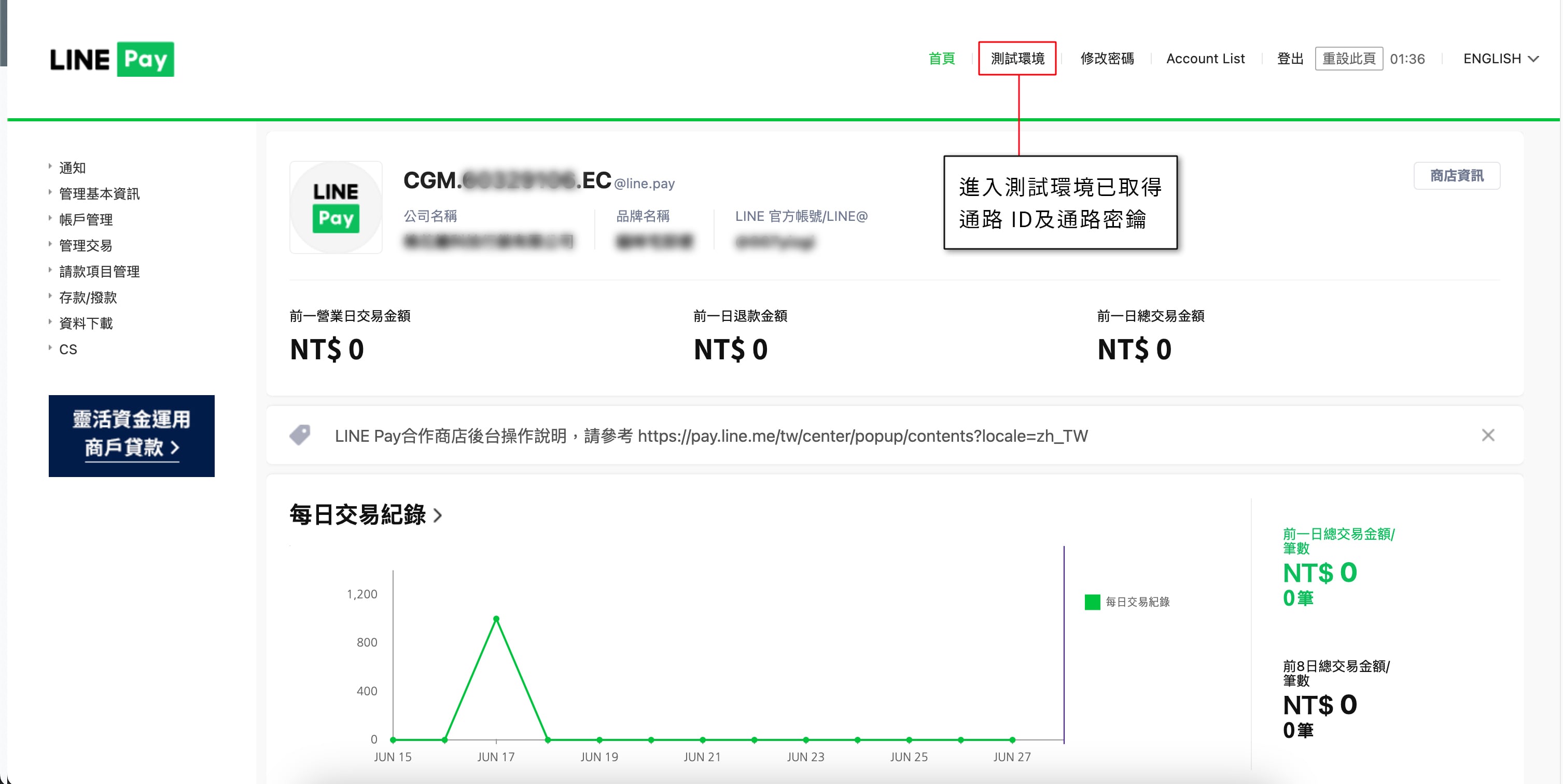
Task: Click the 重設此頁 session reset button
Action: point(1349,59)
